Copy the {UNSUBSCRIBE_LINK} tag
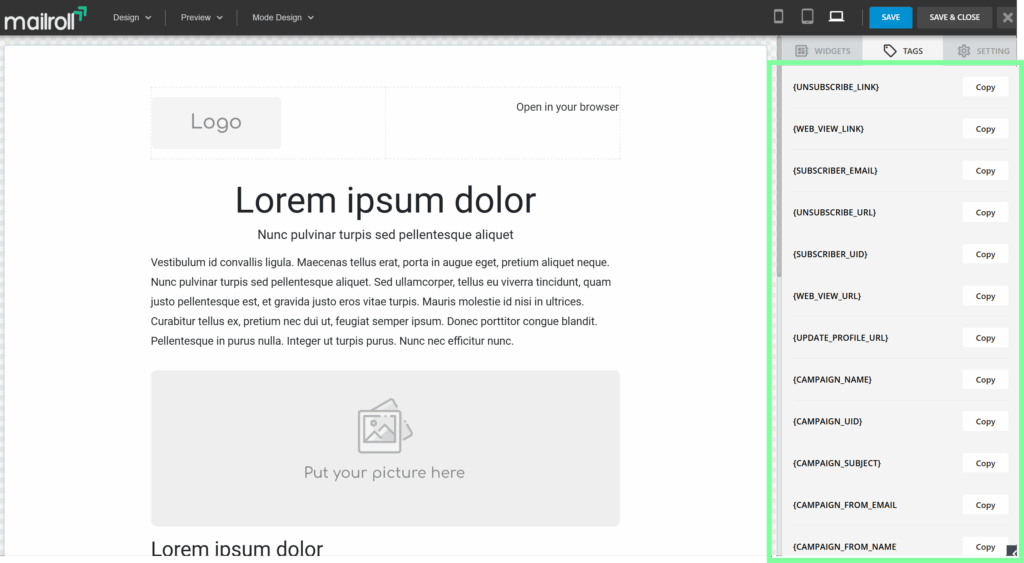1024x563 pixels. pyautogui.click(x=985, y=87)
